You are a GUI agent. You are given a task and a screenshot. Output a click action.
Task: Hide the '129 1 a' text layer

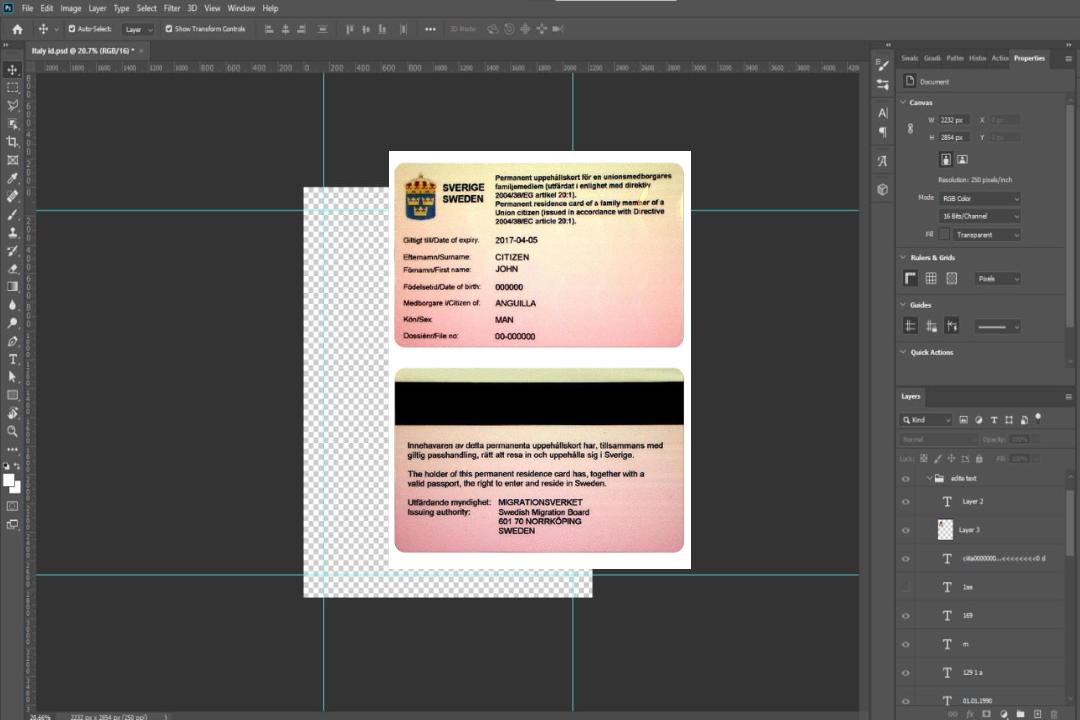tap(906, 673)
